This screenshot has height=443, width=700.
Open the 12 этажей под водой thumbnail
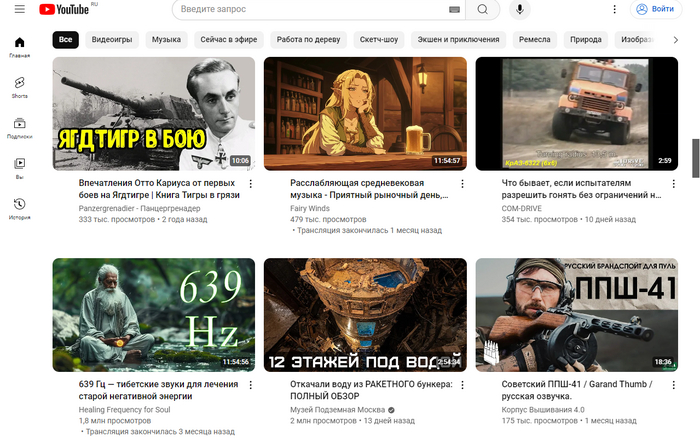coord(365,314)
